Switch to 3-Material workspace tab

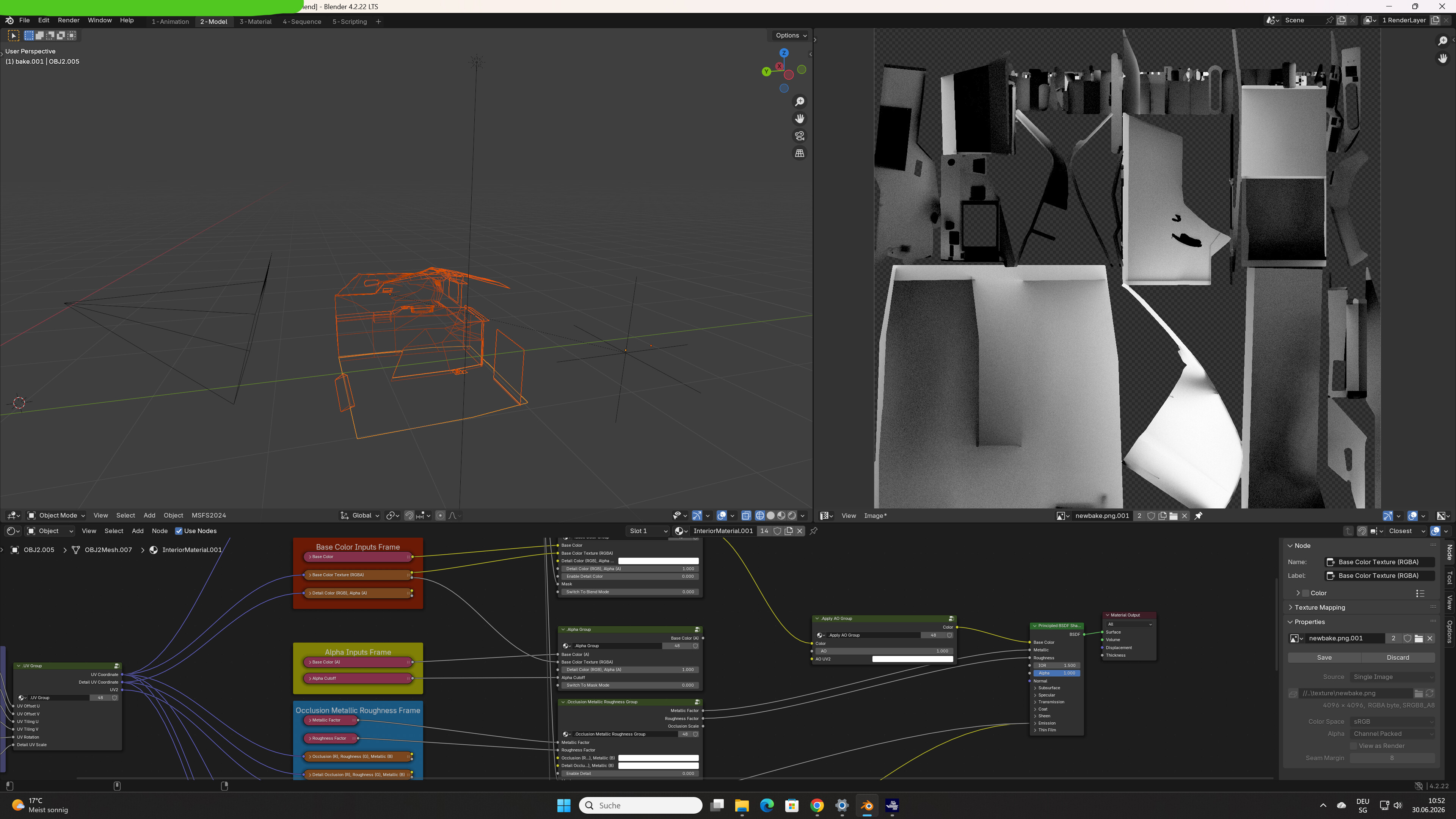tap(255, 22)
